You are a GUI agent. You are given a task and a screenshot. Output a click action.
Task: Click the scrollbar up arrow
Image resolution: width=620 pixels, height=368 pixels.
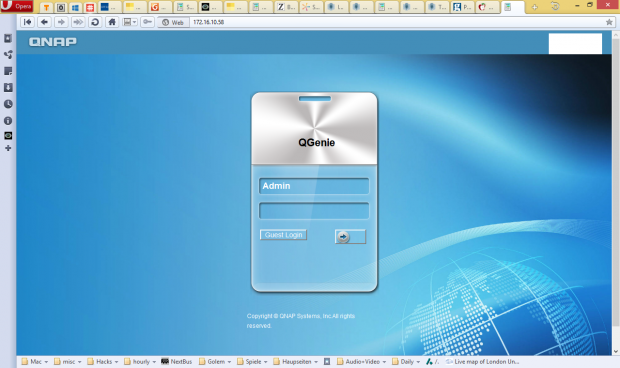pyautogui.click(x=616, y=35)
